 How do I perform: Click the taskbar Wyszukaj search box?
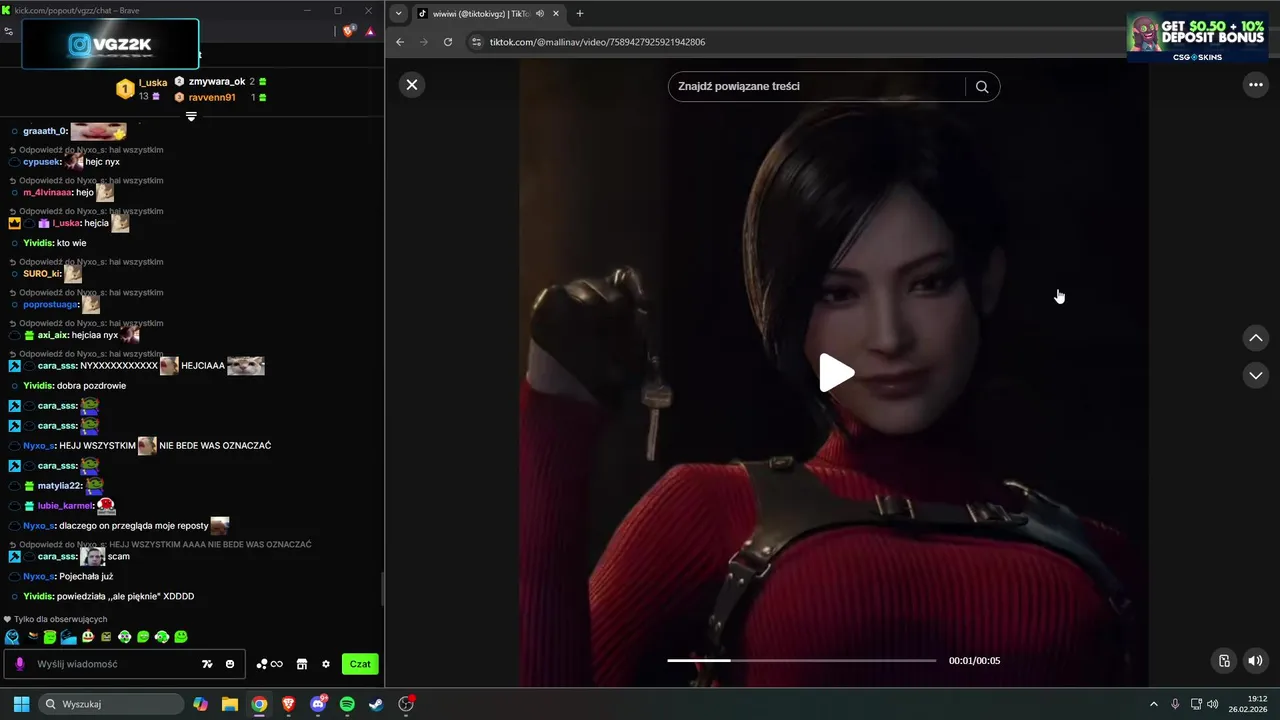(111, 704)
